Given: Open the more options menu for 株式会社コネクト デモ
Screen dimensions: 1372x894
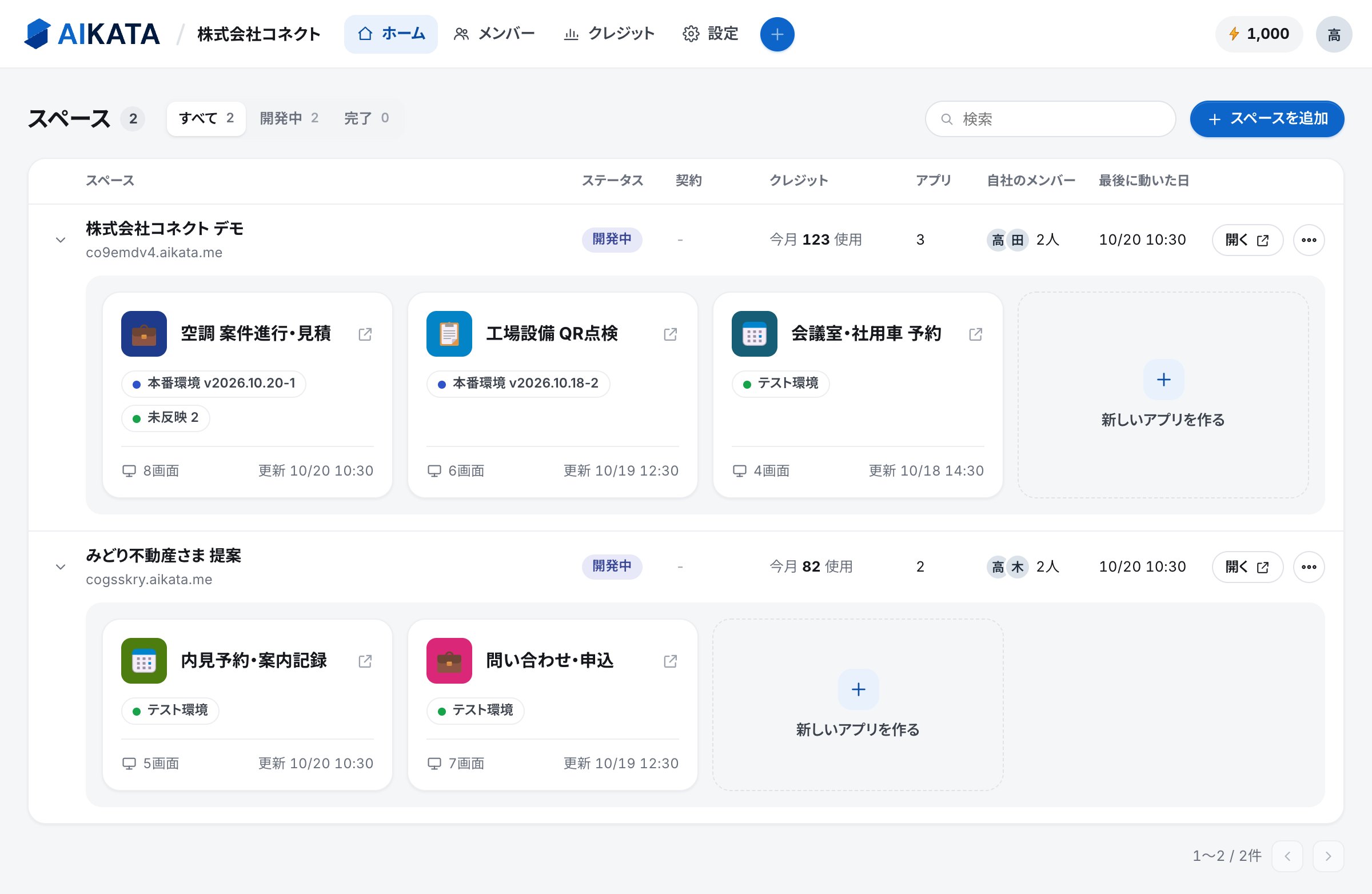Looking at the screenshot, I should [x=1309, y=240].
